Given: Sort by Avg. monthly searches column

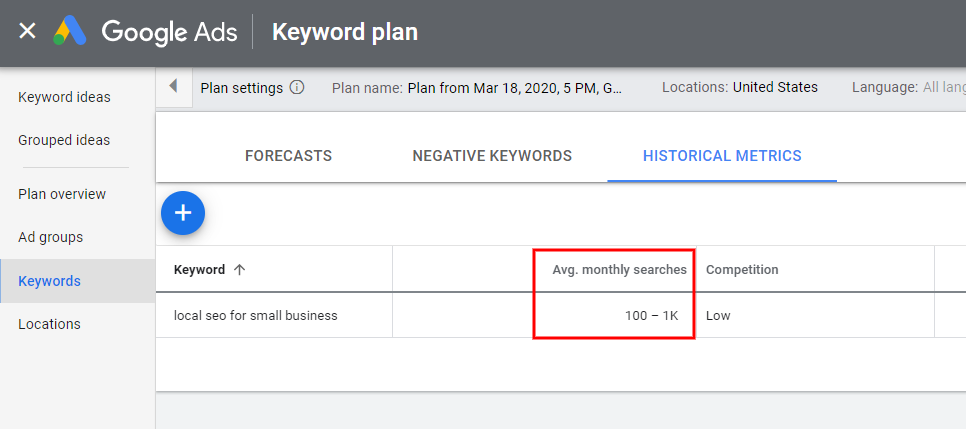Looking at the screenshot, I should [x=619, y=270].
